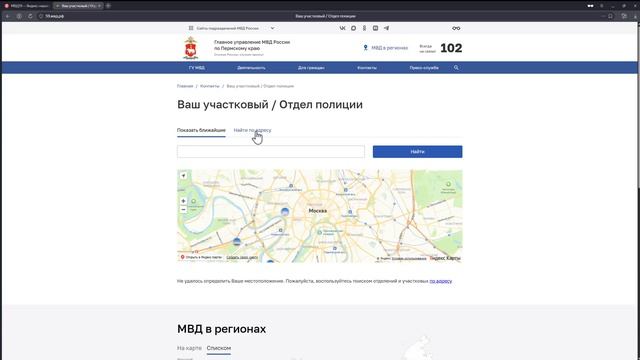640x360 pixels.
Task: Click the browser address bar URL
Action: coord(54,16)
